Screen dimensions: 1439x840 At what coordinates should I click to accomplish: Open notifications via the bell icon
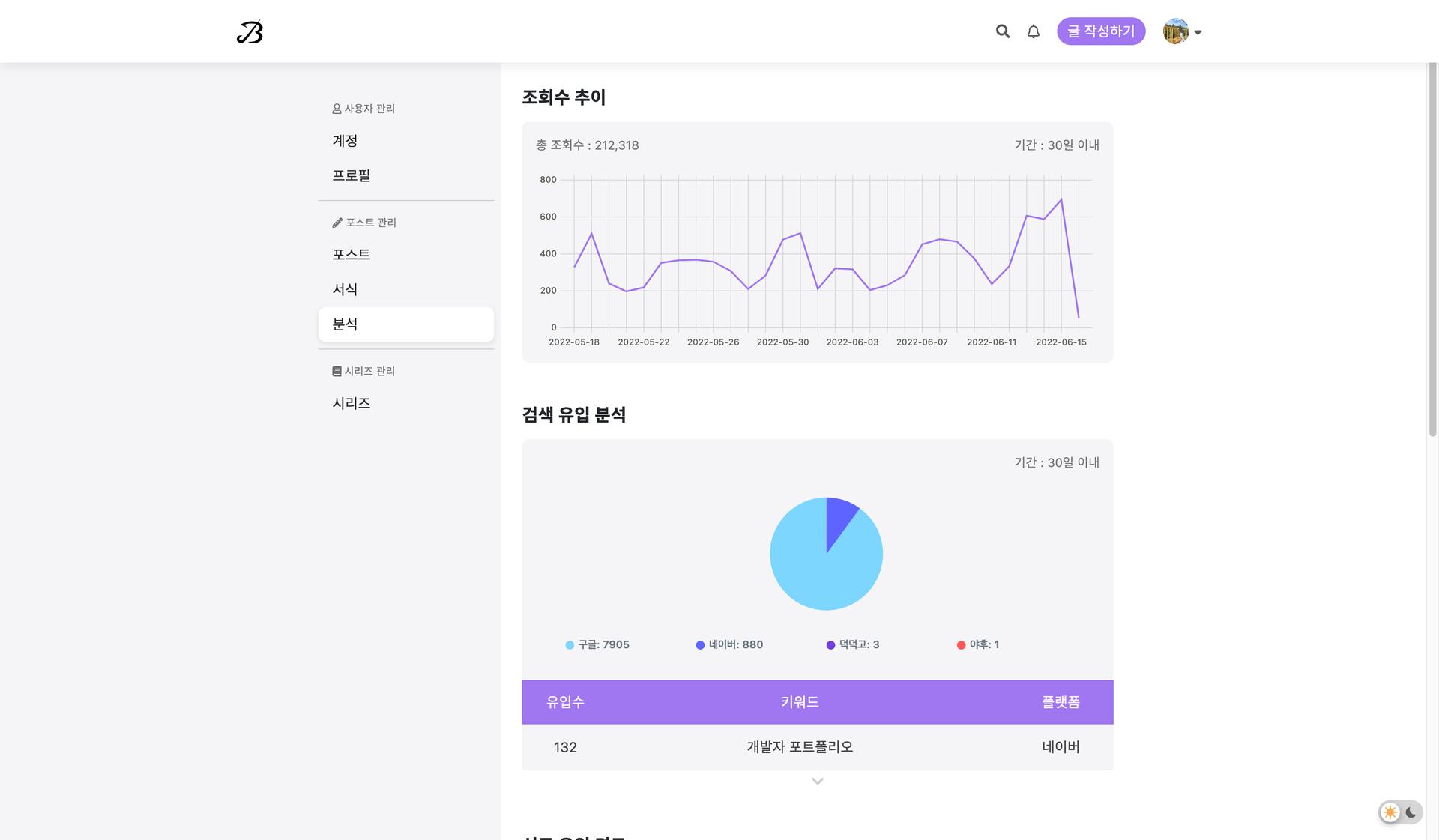click(1033, 31)
